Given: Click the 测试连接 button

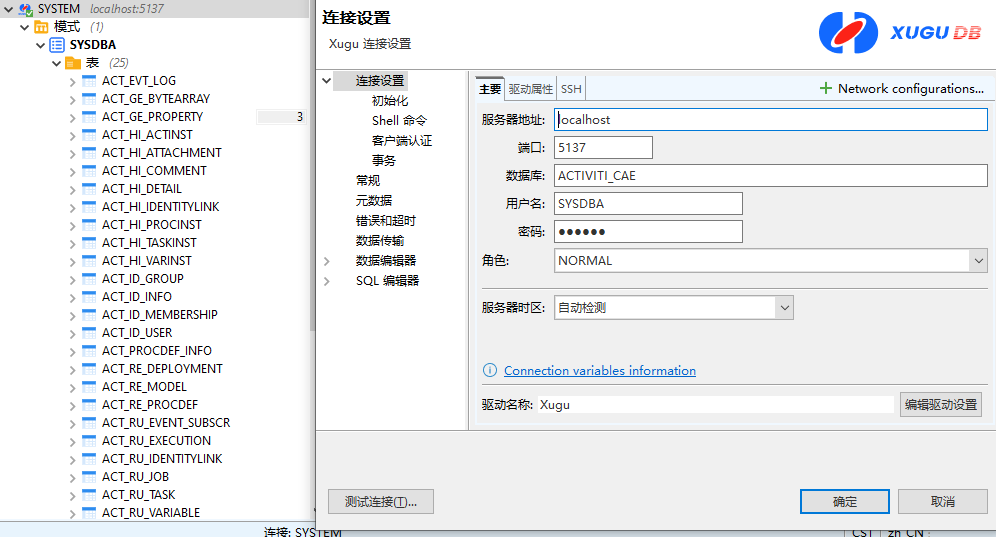Looking at the screenshot, I should (x=381, y=501).
